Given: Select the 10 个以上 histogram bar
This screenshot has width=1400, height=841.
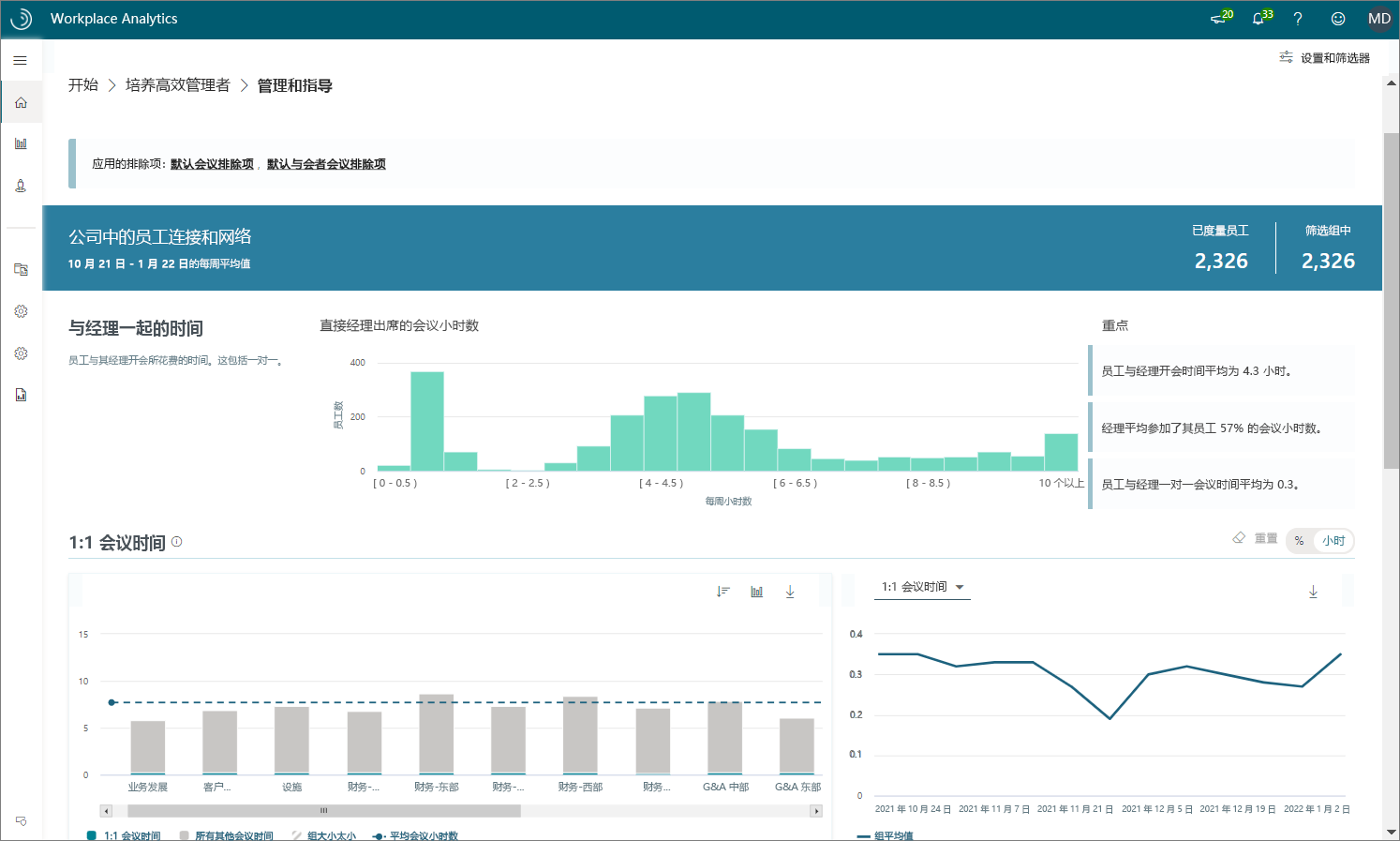Looking at the screenshot, I should [1061, 452].
